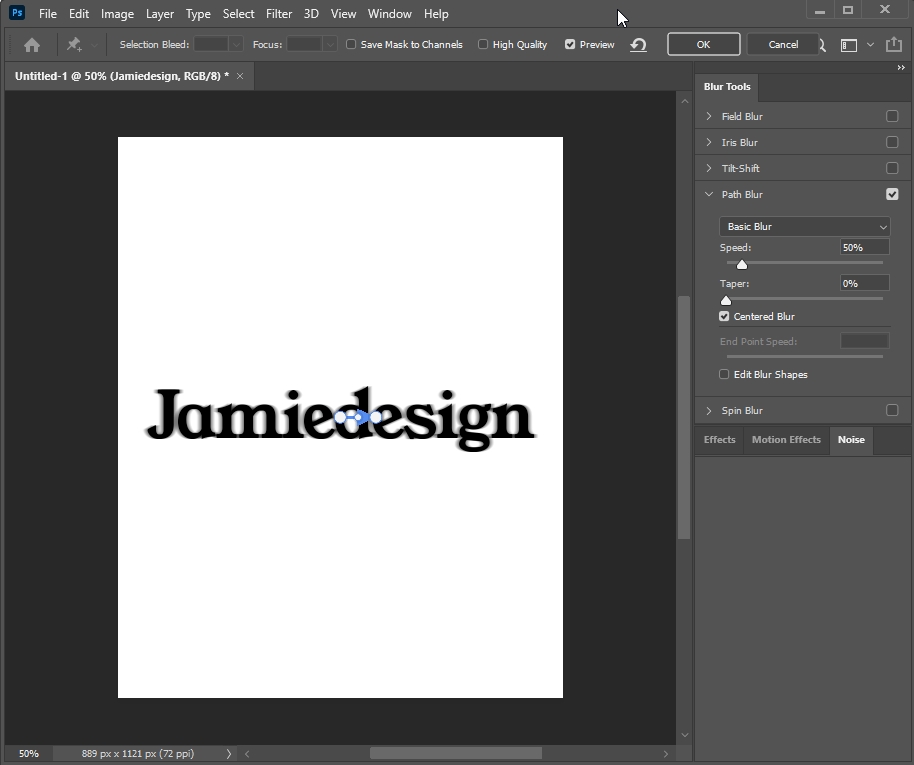914x765 pixels.
Task: Enable the High Quality checkbox
Action: pos(483,44)
